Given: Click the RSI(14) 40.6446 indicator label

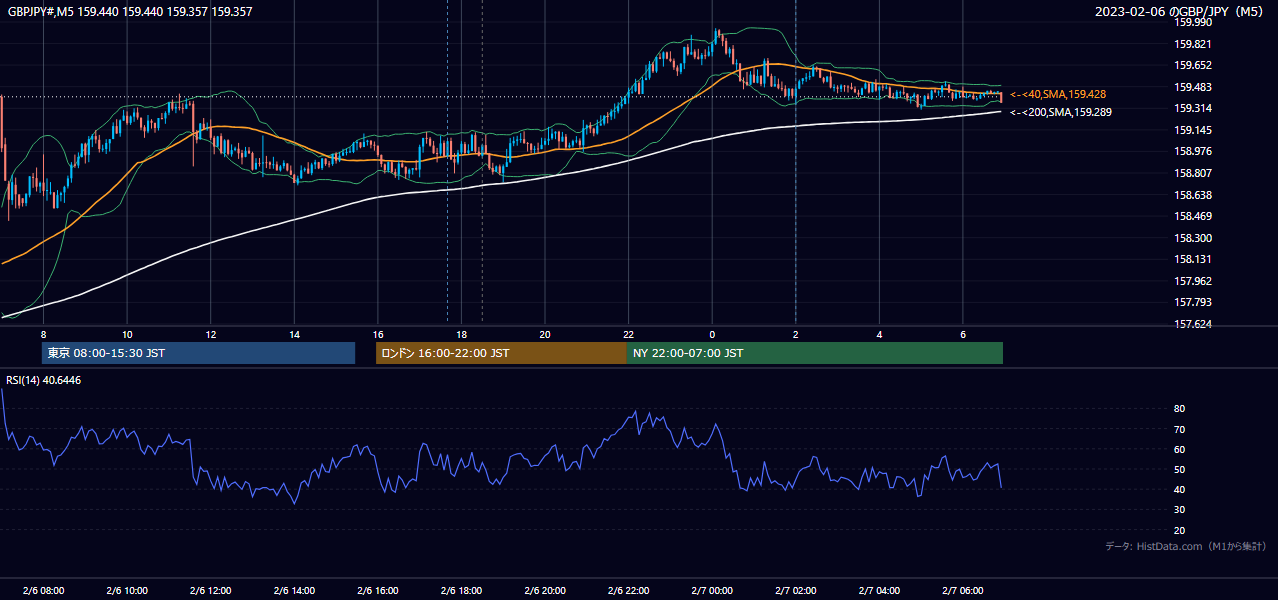Looking at the screenshot, I should tap(43, 380).
